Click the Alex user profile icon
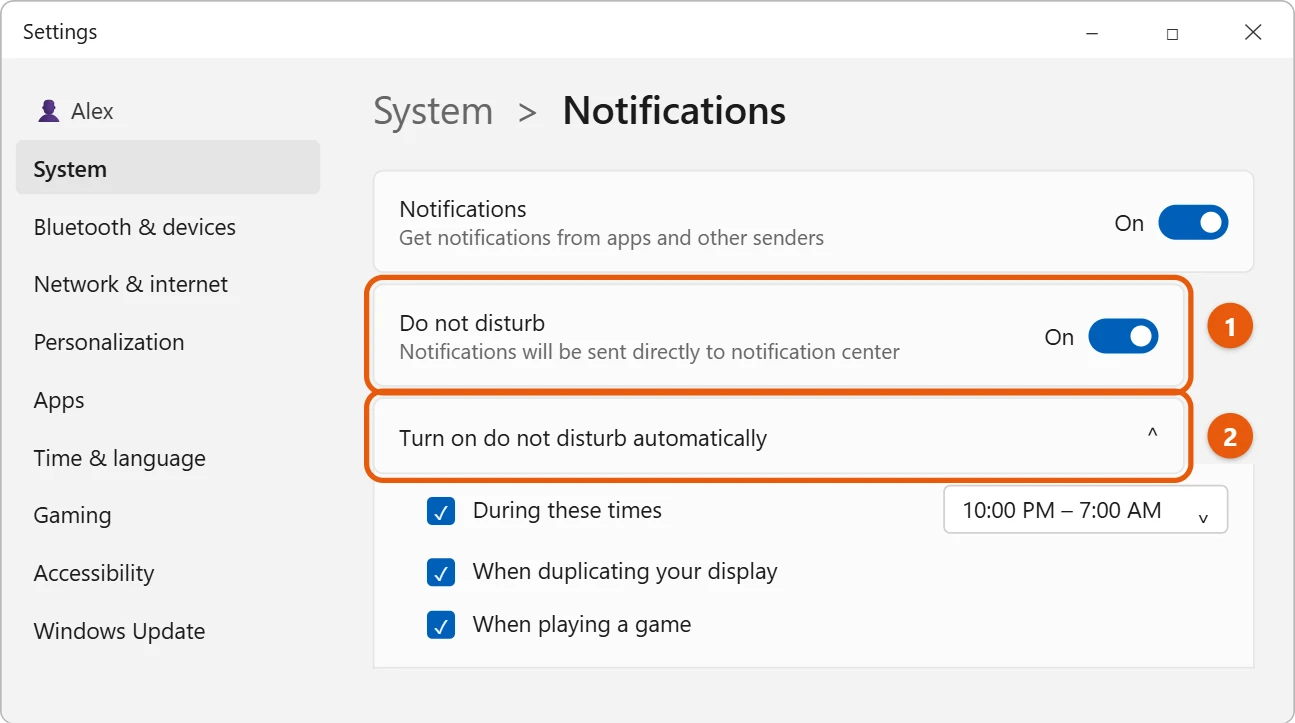This screenshot has width=1295, height=723. (48, 111)
